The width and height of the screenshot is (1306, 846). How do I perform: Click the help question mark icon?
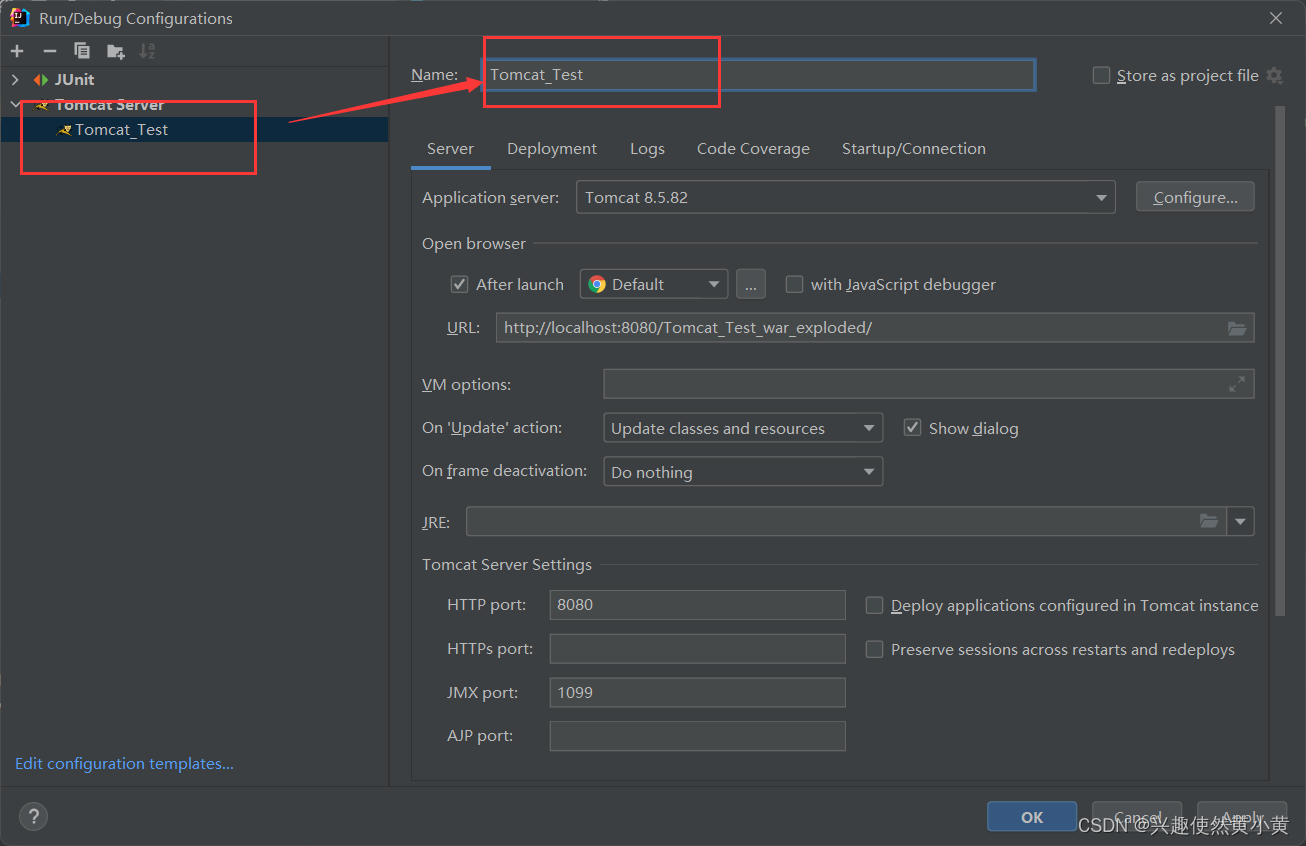(33, 816)
